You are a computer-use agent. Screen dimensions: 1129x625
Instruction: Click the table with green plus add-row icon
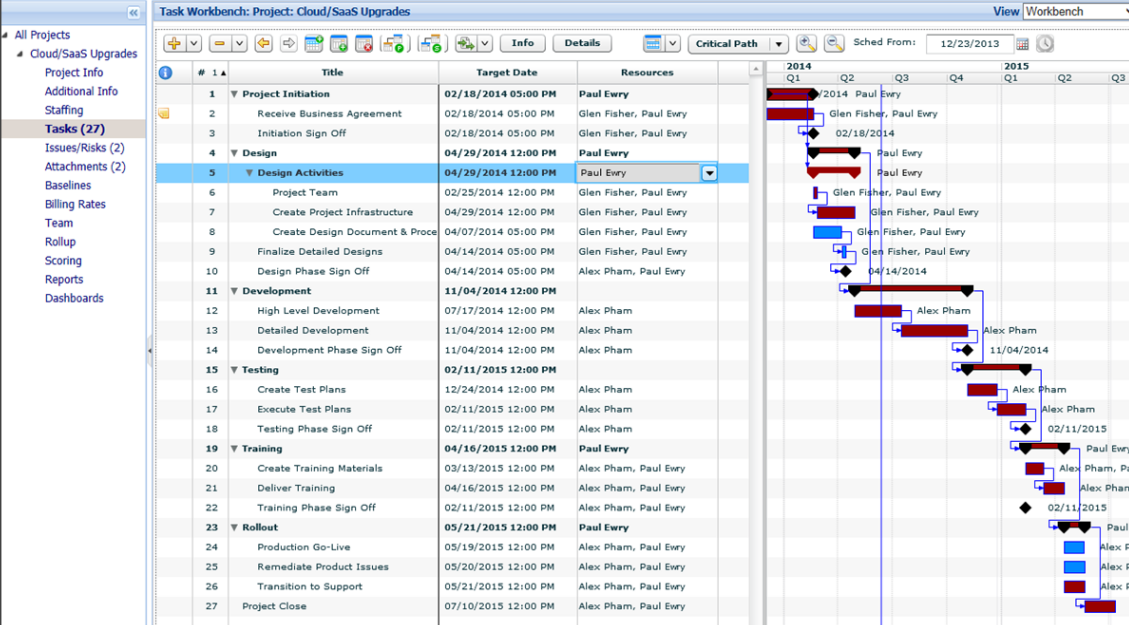coord(339,43)
